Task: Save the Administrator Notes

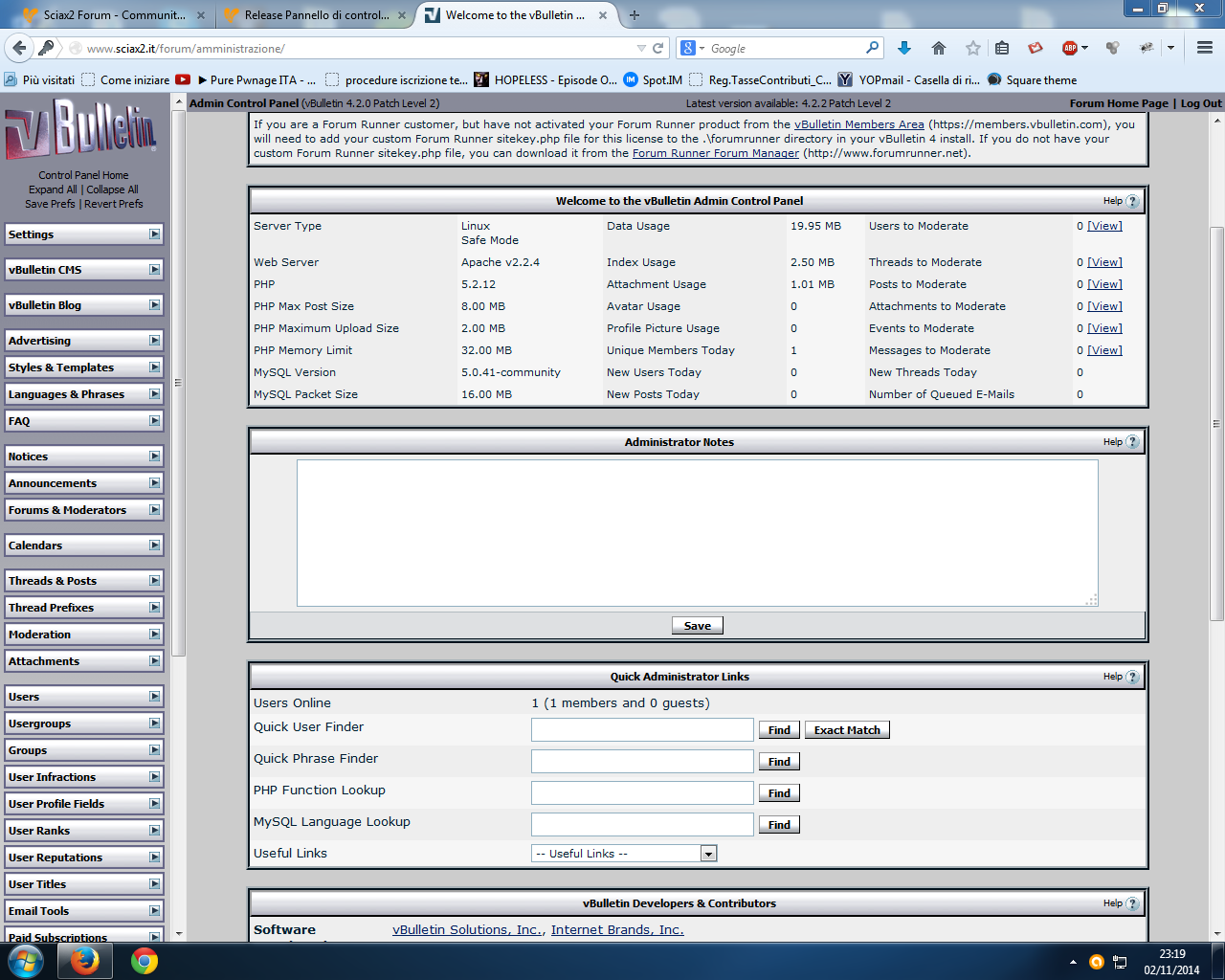Action: [698, 626]
